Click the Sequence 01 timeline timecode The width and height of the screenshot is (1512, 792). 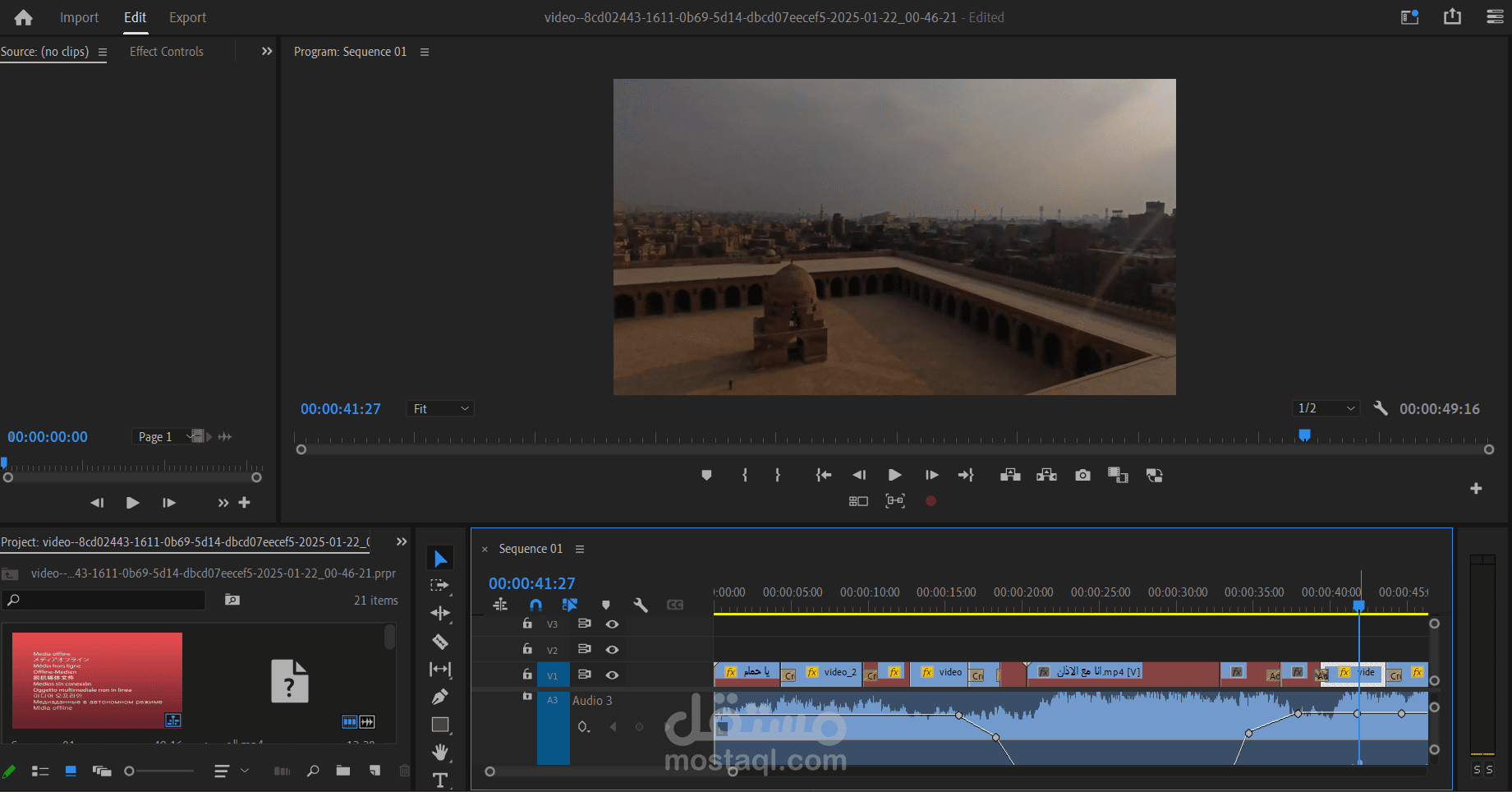531,583
